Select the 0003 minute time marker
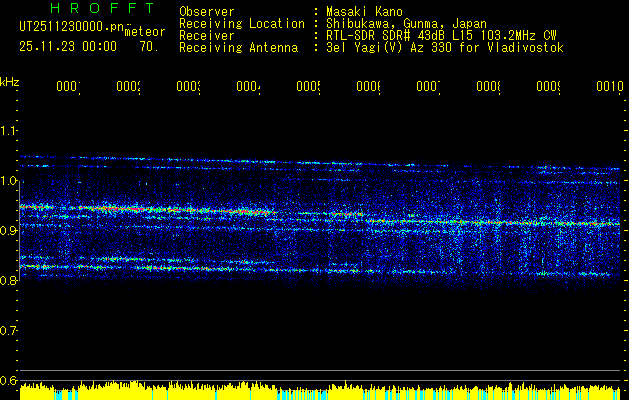The height and width of the screenshot is (400, 629). [189, 86]
